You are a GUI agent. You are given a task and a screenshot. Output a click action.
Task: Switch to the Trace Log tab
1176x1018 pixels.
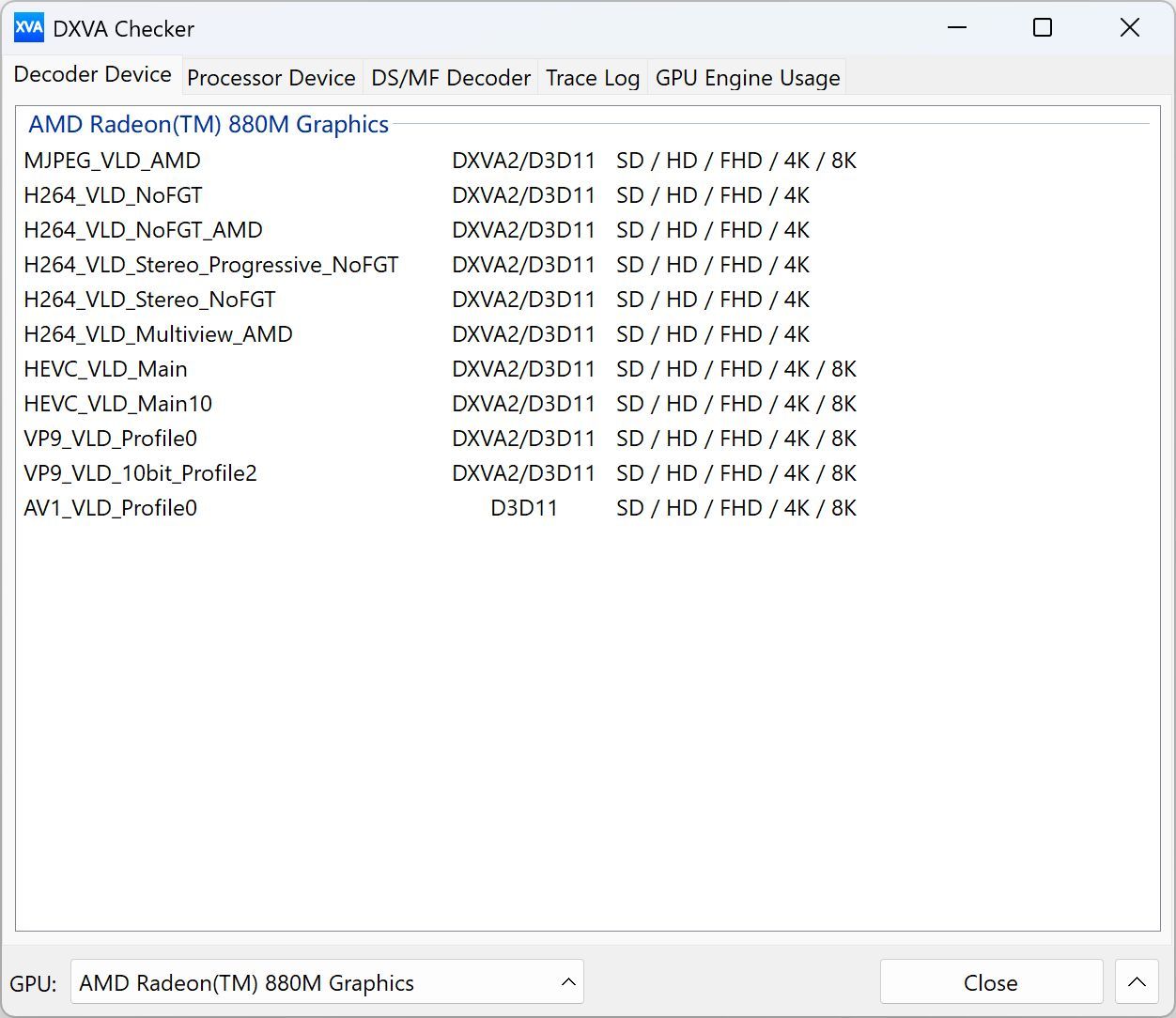click(593, 78)
